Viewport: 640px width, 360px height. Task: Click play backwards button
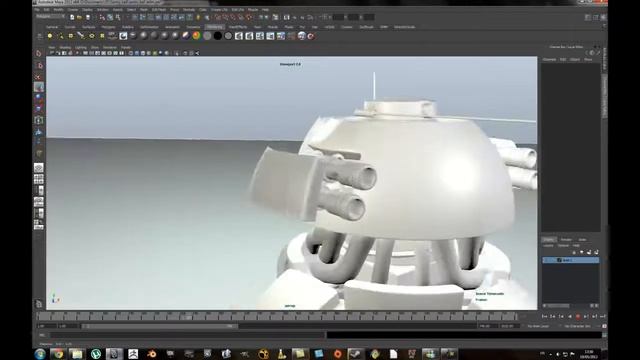click(x=570, y=316)
